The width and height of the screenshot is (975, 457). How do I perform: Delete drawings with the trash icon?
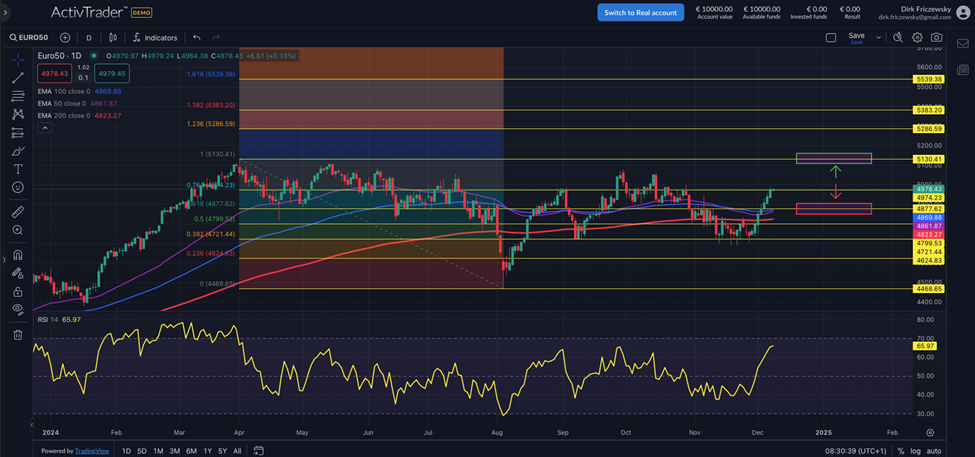pyautogui.click(x=17, y=335)
